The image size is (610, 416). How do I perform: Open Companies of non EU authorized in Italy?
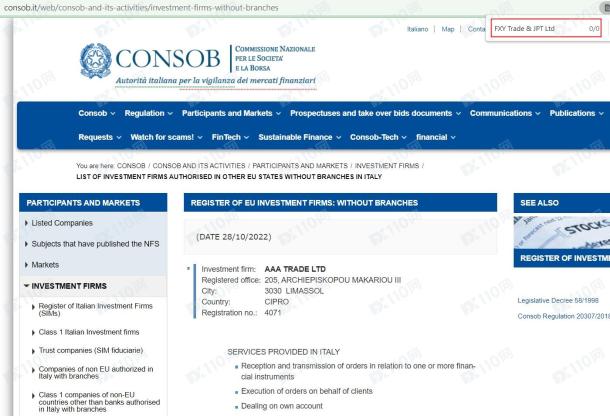[96, 372]
